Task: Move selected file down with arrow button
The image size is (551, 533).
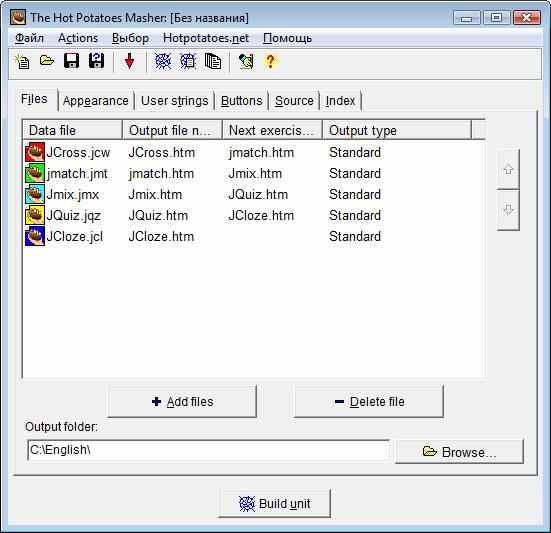Action: coord(508,210)
